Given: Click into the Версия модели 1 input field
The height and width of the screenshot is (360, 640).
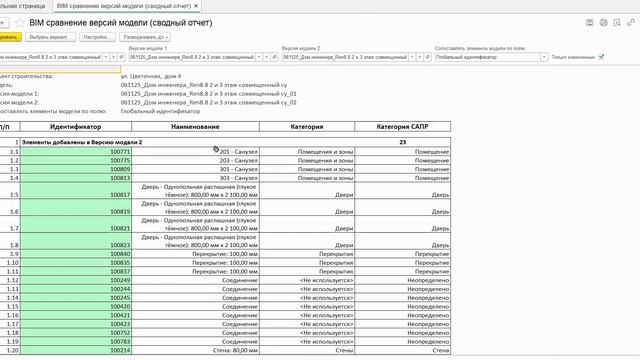Looking at the screenshot, I should [x=192, y=57].
